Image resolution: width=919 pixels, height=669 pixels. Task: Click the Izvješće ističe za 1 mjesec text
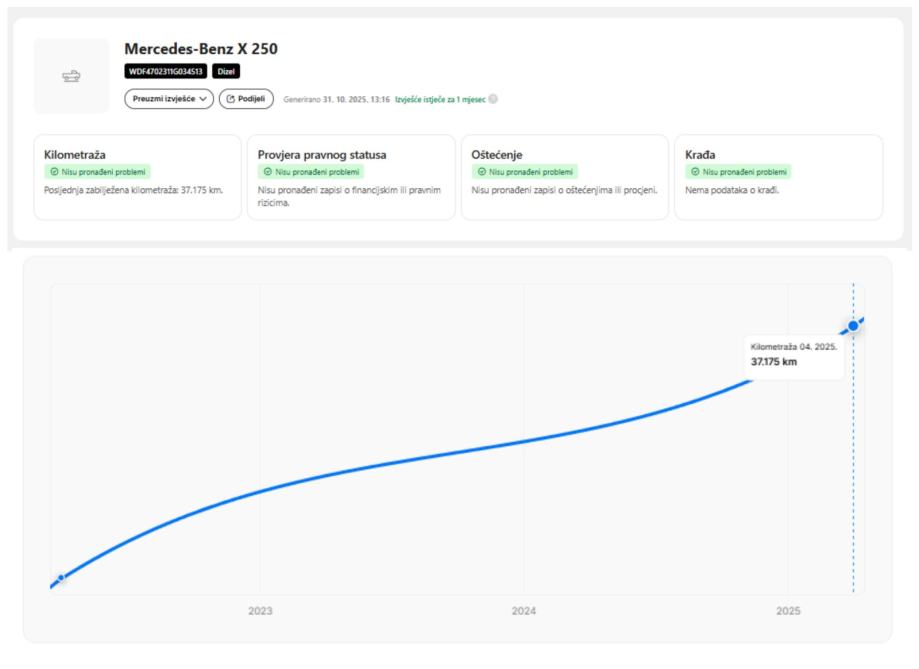tap(439, 100)
